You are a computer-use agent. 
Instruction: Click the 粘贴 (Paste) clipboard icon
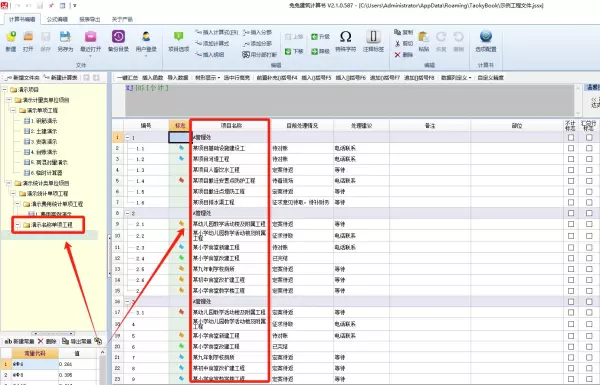click(x=423, y=37)
